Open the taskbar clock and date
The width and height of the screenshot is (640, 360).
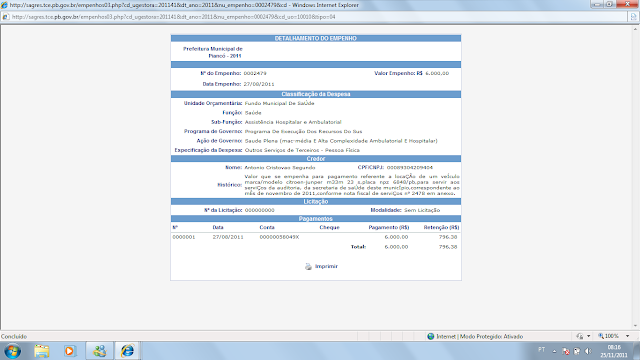(x=613, y=351)
